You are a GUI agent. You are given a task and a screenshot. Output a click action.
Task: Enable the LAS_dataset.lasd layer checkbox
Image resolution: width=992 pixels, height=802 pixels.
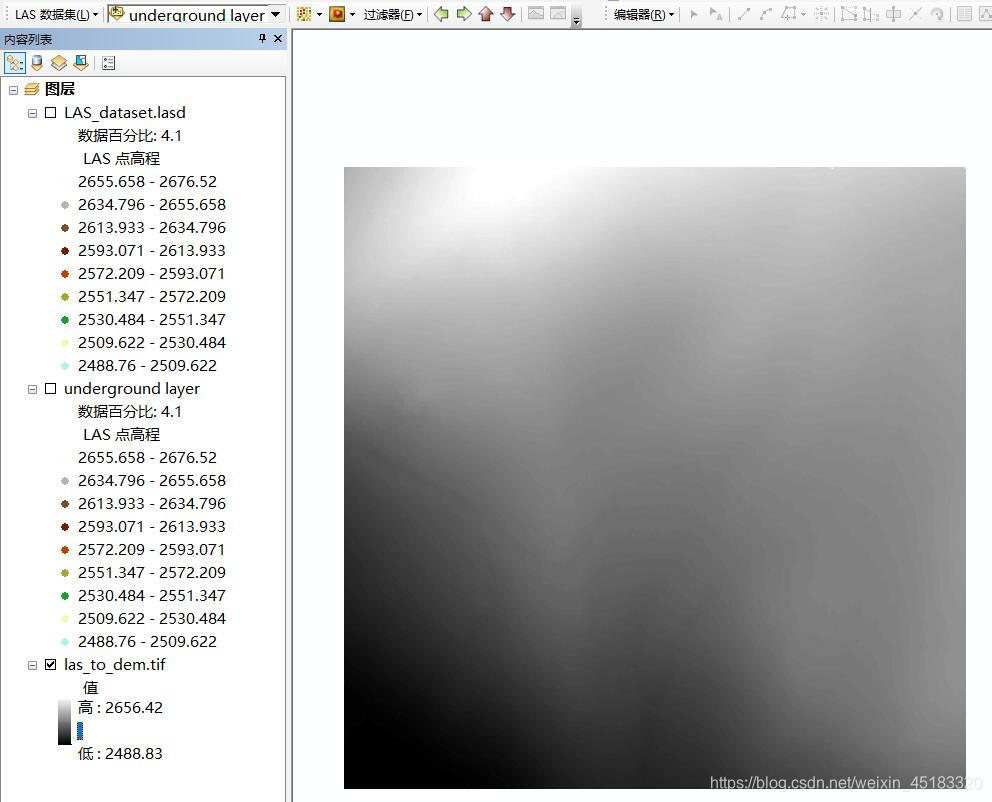[x=51, y=113]
